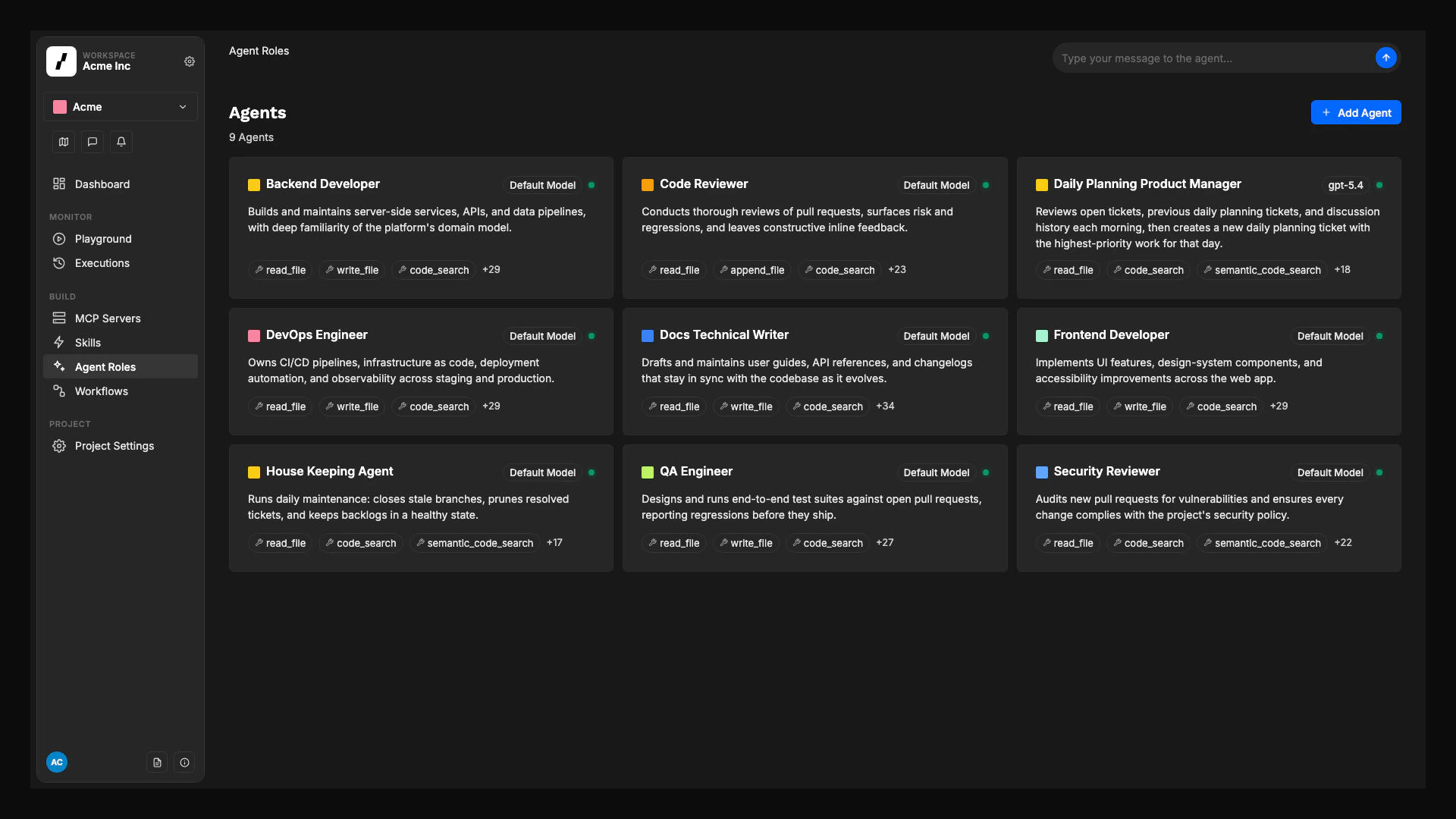1456x819 pixels.
Task: Click the QA Engineer status dot
Action: pyautogui.click(x=986, y=472)
